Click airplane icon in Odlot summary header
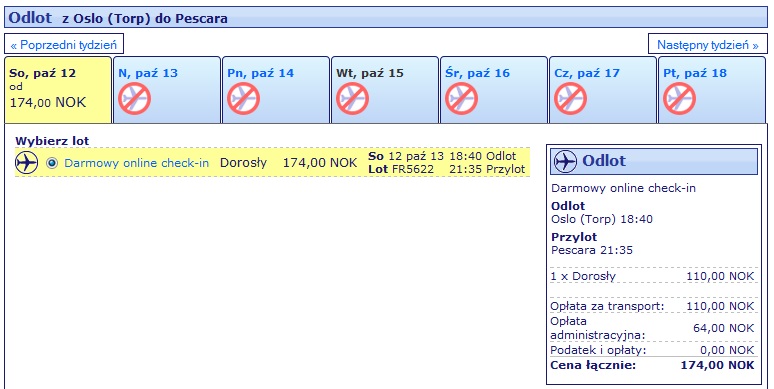The width and height of the screenshot is (774, 389). coord(565,161)
